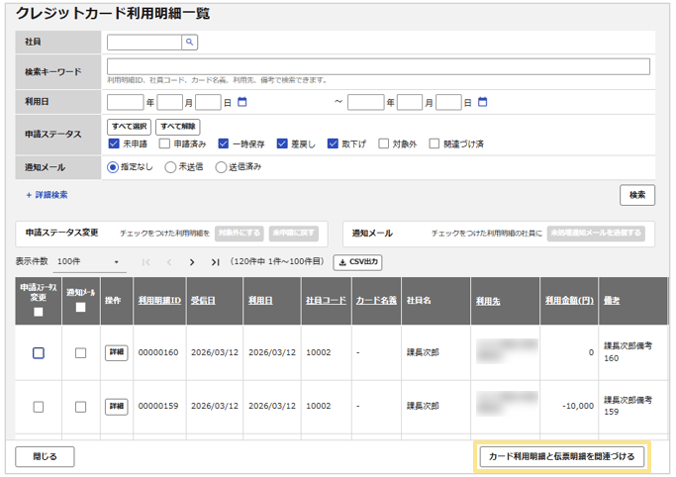
Task: Check header checkbox for 申請ステータス変更 column
Action: coord(38,311)
